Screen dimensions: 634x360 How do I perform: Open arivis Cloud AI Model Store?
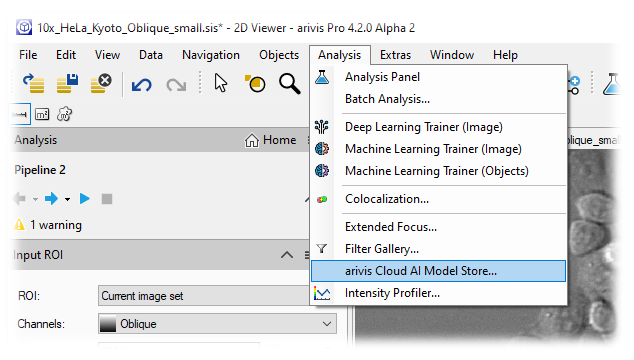point(439,271)
